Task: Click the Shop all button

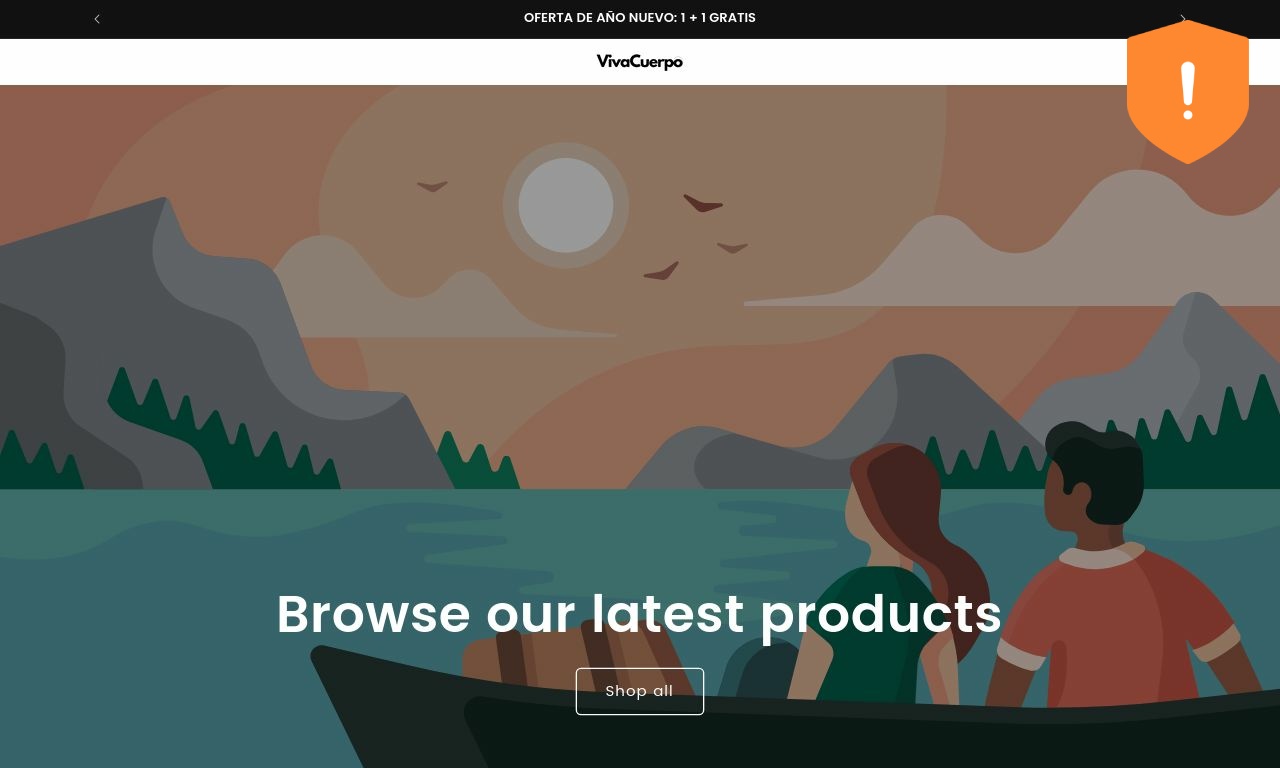Action: pos(640,691)
